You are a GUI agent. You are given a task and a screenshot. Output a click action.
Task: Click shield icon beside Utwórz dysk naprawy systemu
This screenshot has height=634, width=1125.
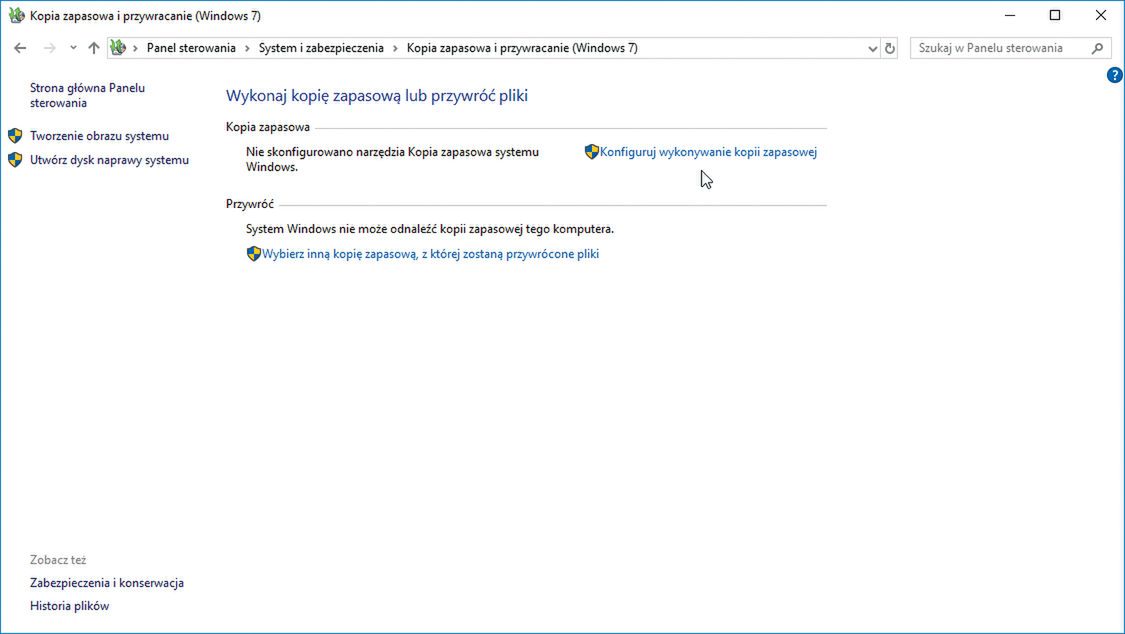tap(15, 159)
